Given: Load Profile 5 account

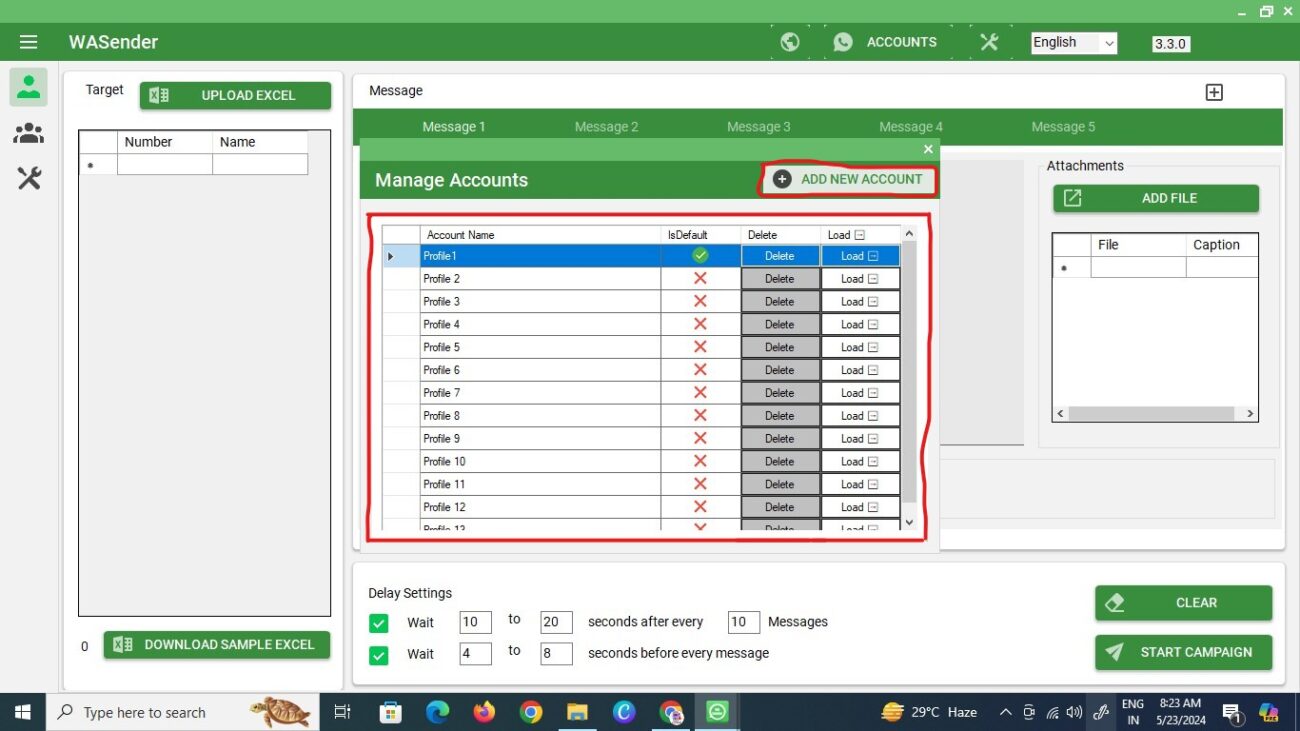Looking at the screenshot, I should (860, 348).
